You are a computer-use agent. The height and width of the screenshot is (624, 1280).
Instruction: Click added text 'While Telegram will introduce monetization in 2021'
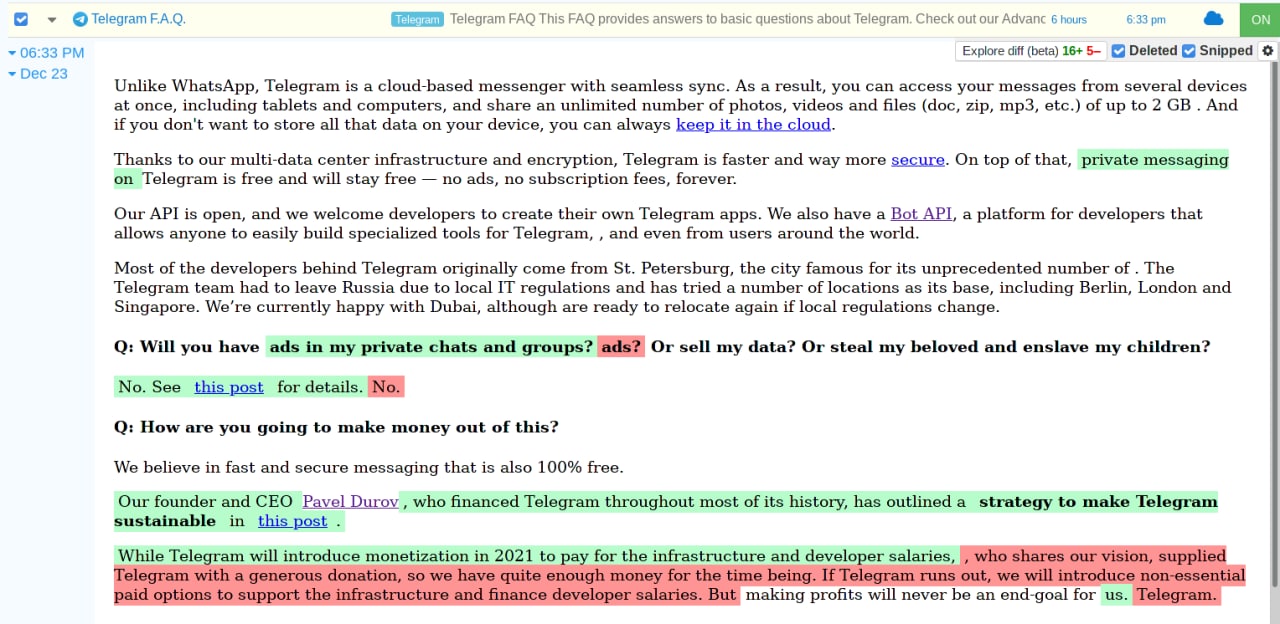tap(324, 556)
